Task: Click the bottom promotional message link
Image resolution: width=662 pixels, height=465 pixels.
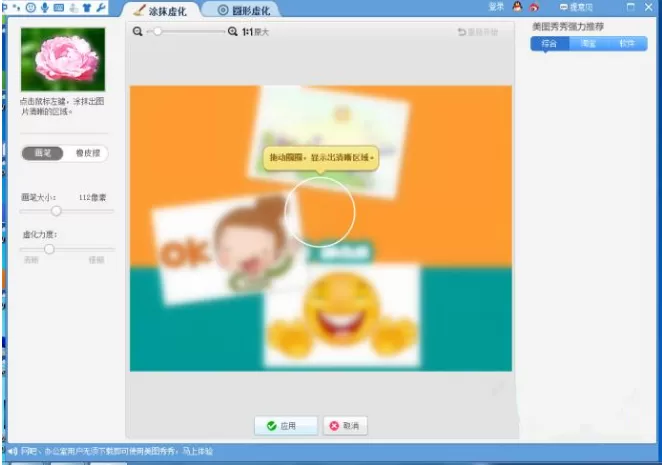Action: [117, 451]
